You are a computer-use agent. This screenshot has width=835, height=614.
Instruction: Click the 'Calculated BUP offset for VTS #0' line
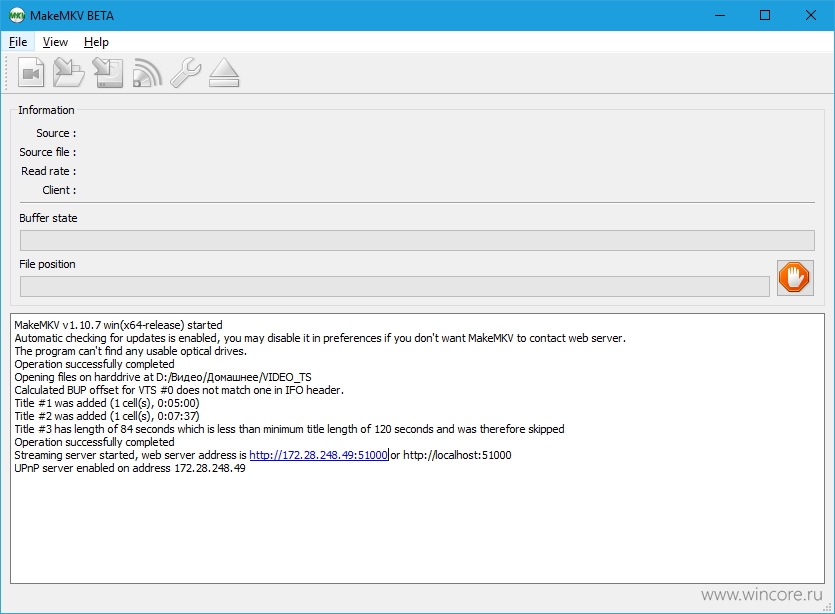pyautogui.click(x=179, y=390)
